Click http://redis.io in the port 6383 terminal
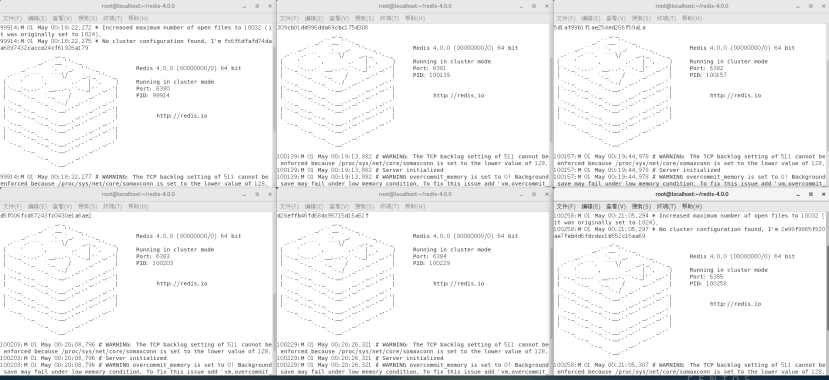Viewport: 829px width, 380px height. pos(182,284)
